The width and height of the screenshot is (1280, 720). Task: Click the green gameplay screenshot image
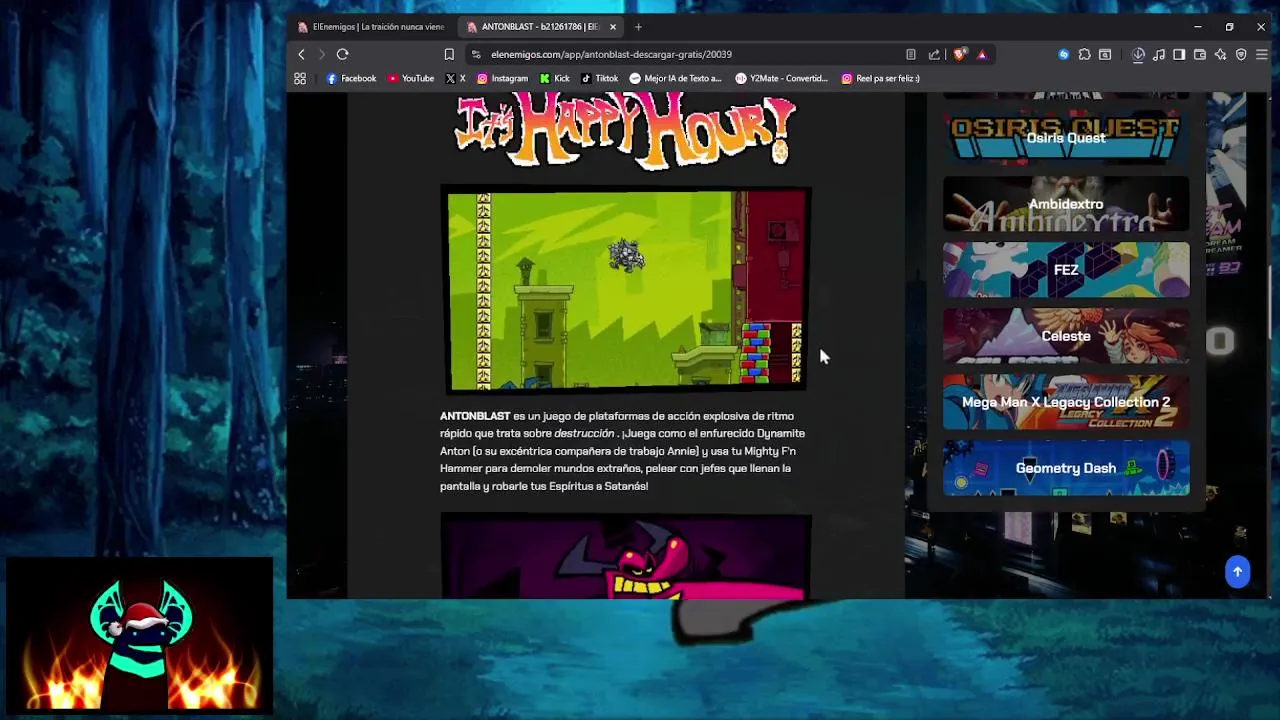[x=626, y=290]
